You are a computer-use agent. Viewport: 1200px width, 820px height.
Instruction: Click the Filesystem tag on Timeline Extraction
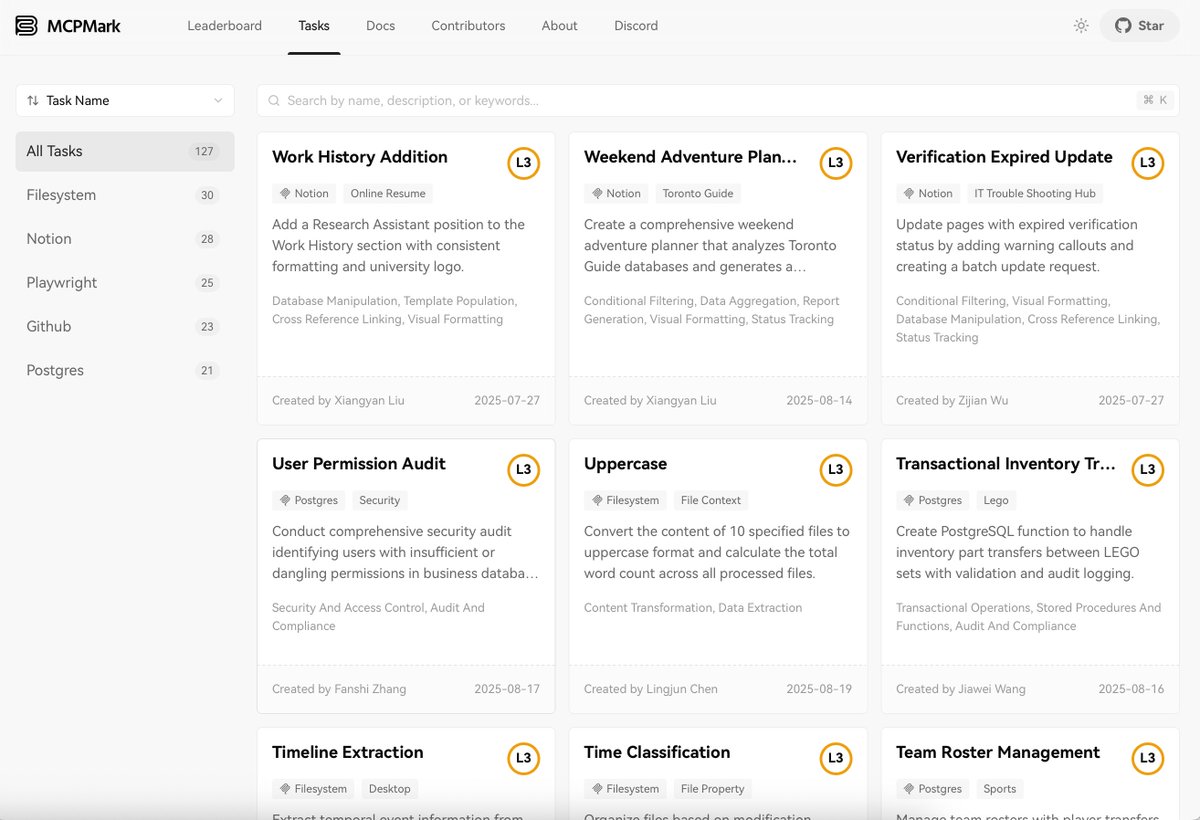point(314,789)
